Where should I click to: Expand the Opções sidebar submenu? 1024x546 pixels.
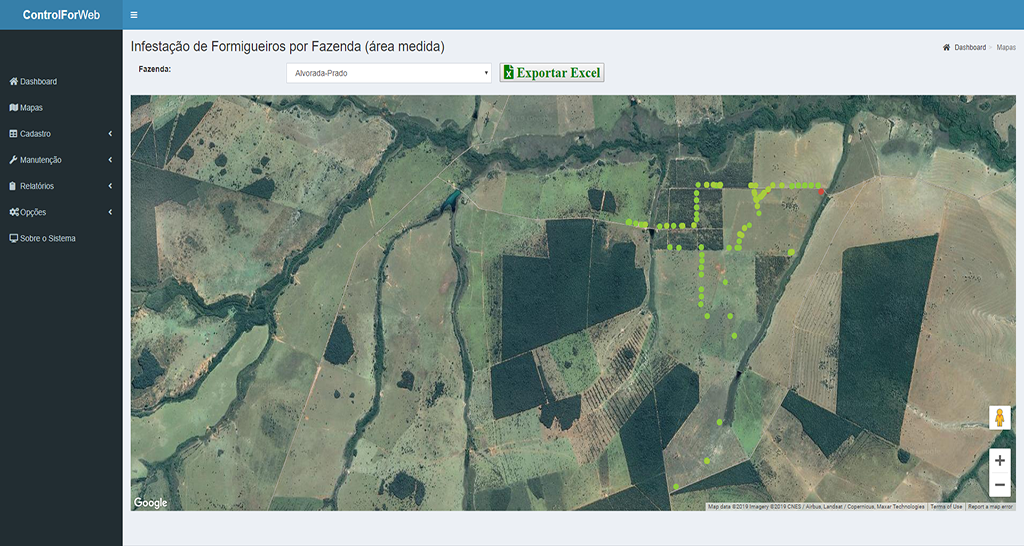tap(61, 212)
